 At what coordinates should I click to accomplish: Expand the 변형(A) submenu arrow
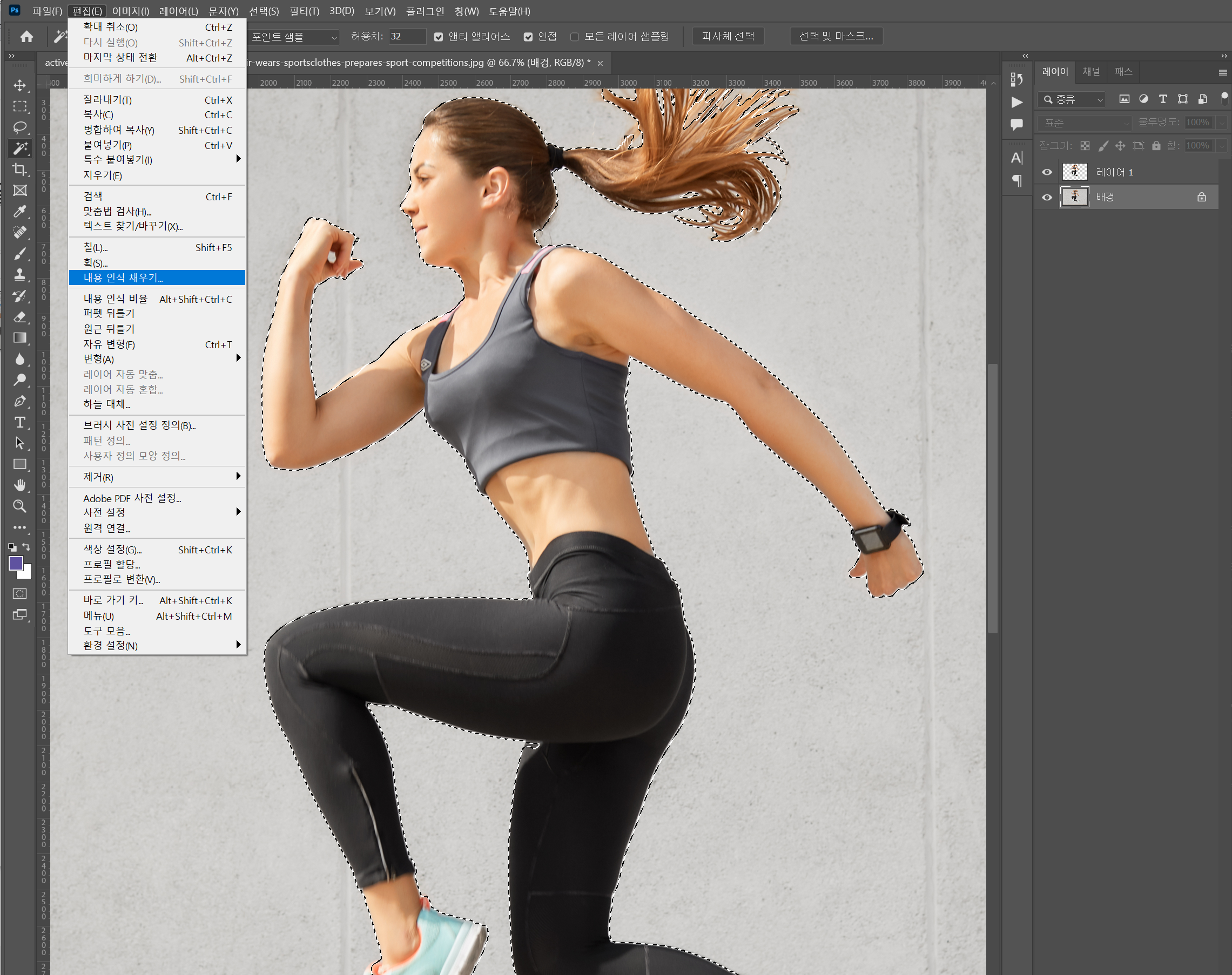238,358
